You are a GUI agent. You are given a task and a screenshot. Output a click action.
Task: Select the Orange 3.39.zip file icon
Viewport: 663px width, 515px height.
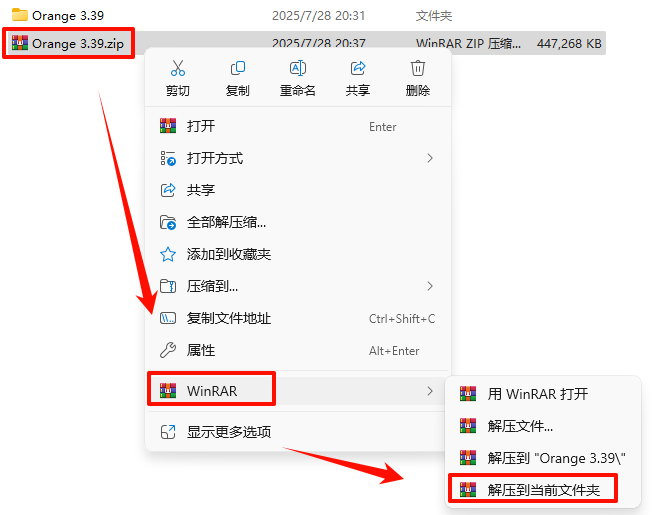(20, 43)
